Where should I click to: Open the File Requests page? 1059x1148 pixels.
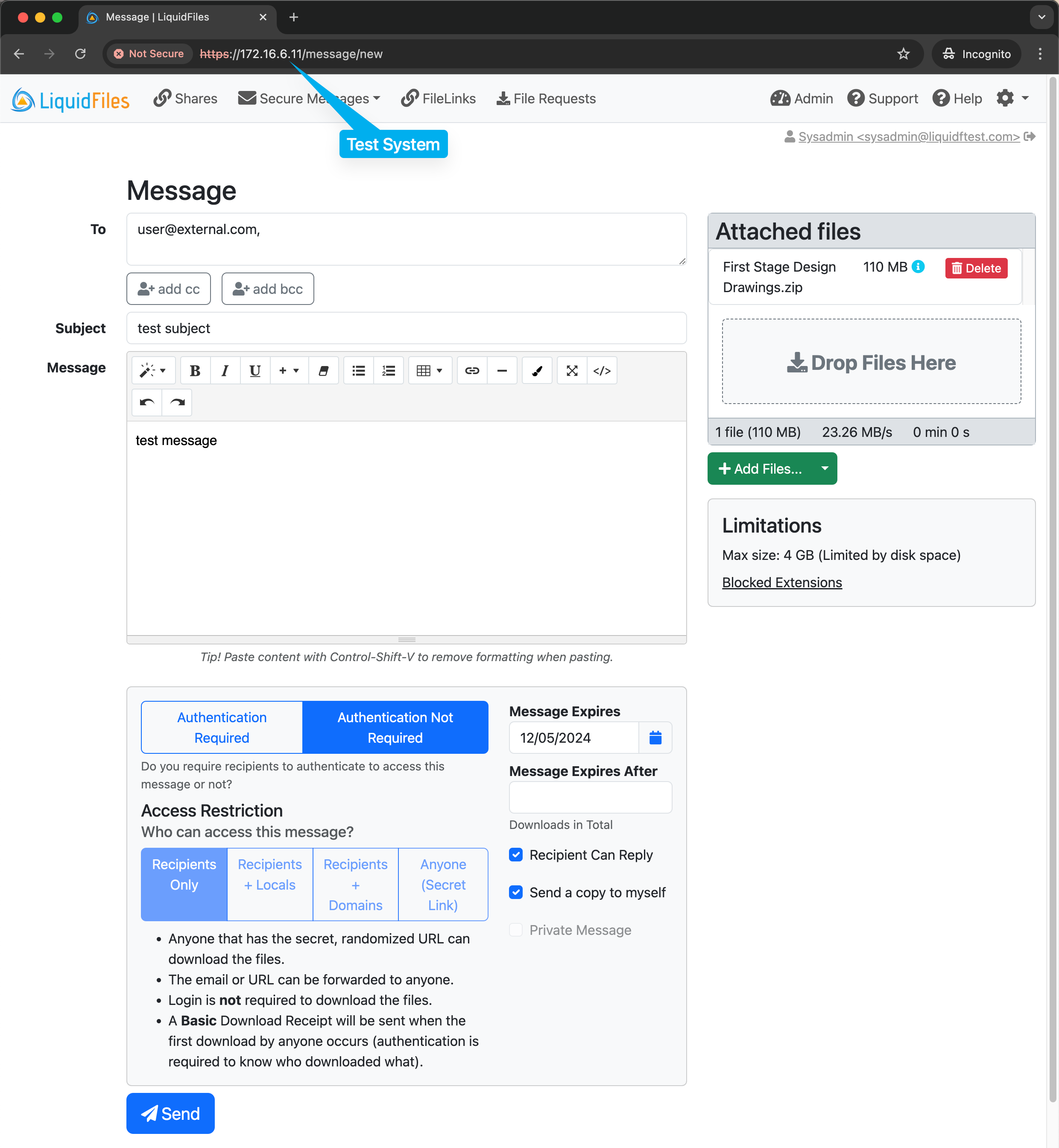[x=546, y=98]
